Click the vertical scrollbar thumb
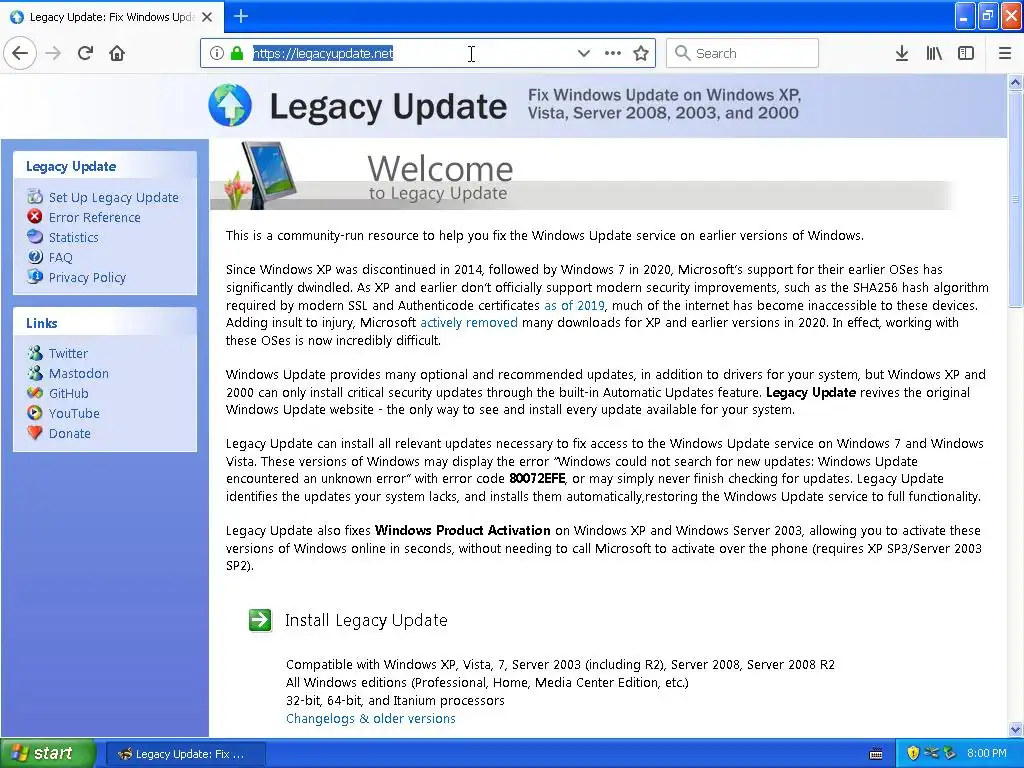 [x=1015, y=199]
